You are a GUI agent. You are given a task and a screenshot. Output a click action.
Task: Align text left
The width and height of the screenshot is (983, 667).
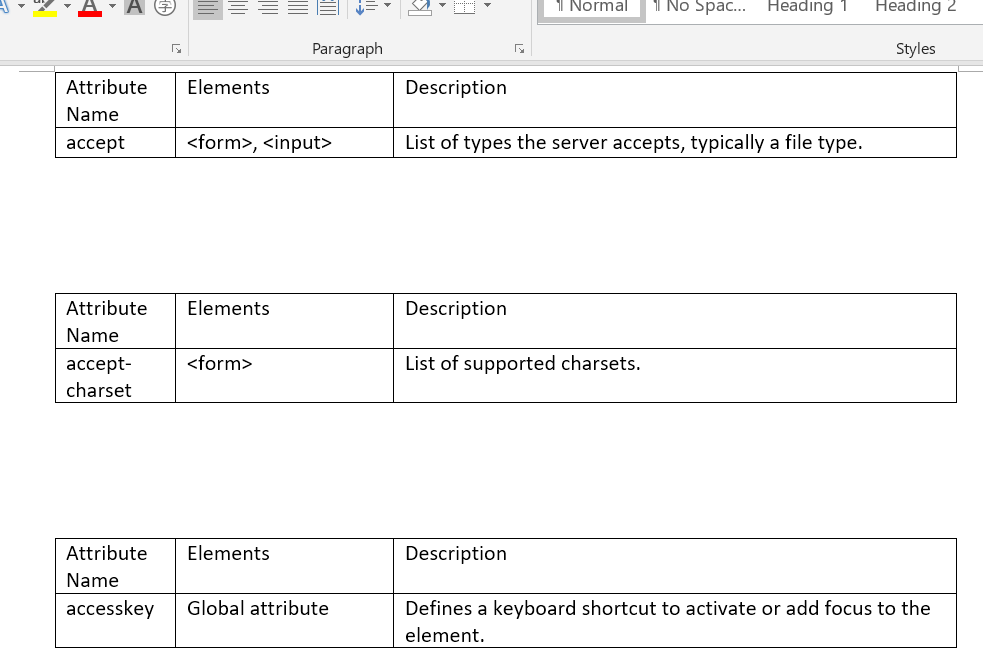coord(208,8)
